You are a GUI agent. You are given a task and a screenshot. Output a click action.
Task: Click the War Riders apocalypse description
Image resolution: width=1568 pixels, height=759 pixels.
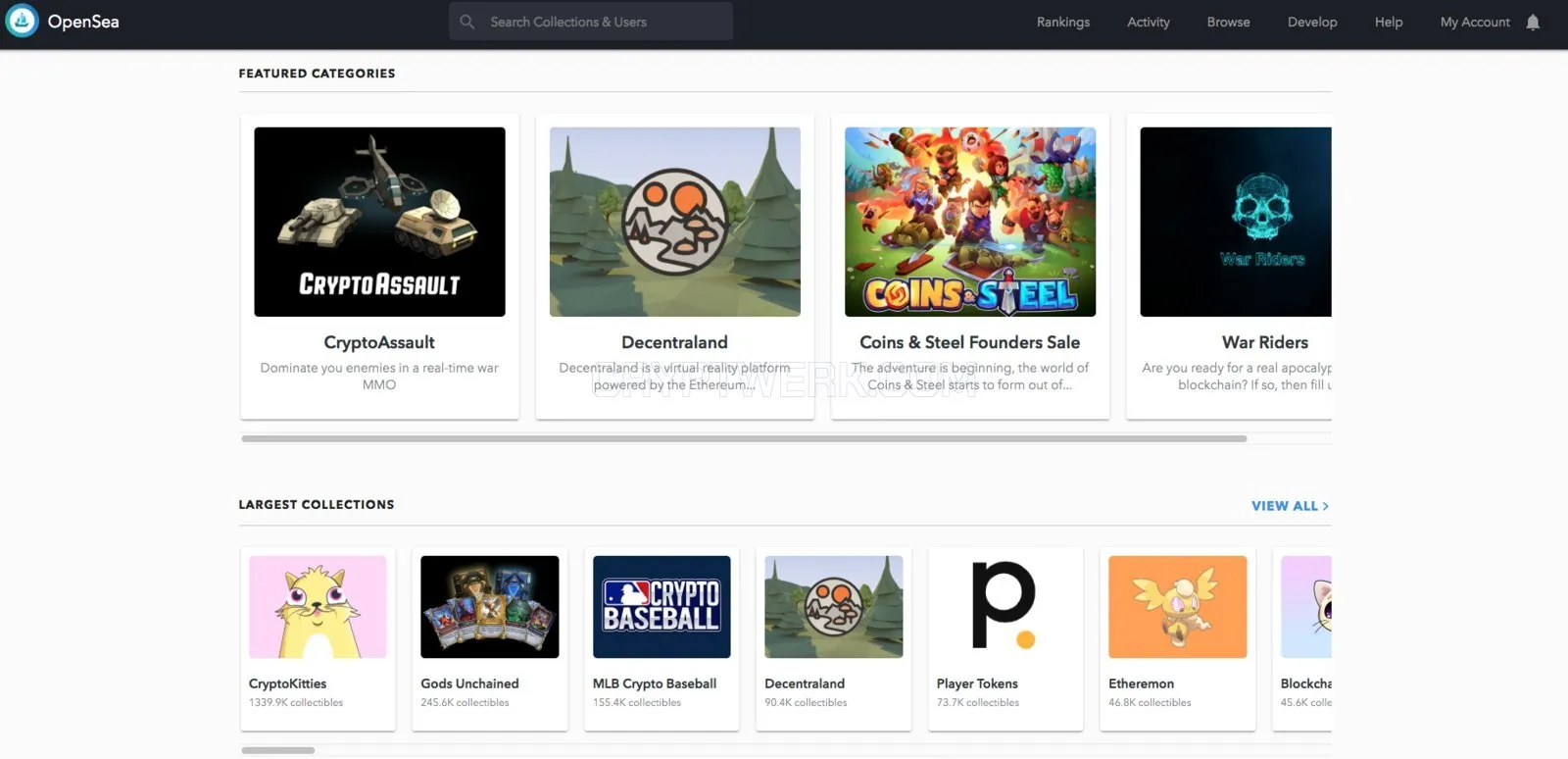[x=1237, y=377]
